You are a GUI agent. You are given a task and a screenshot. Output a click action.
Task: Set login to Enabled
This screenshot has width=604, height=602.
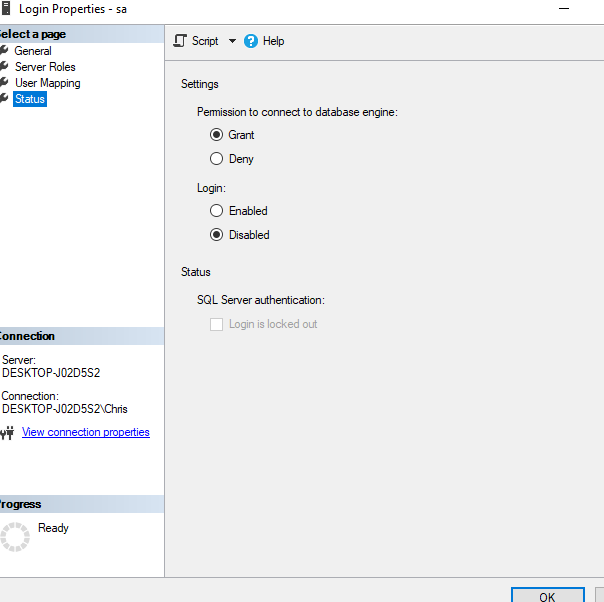pyautogui.click(x=216, y=211)
